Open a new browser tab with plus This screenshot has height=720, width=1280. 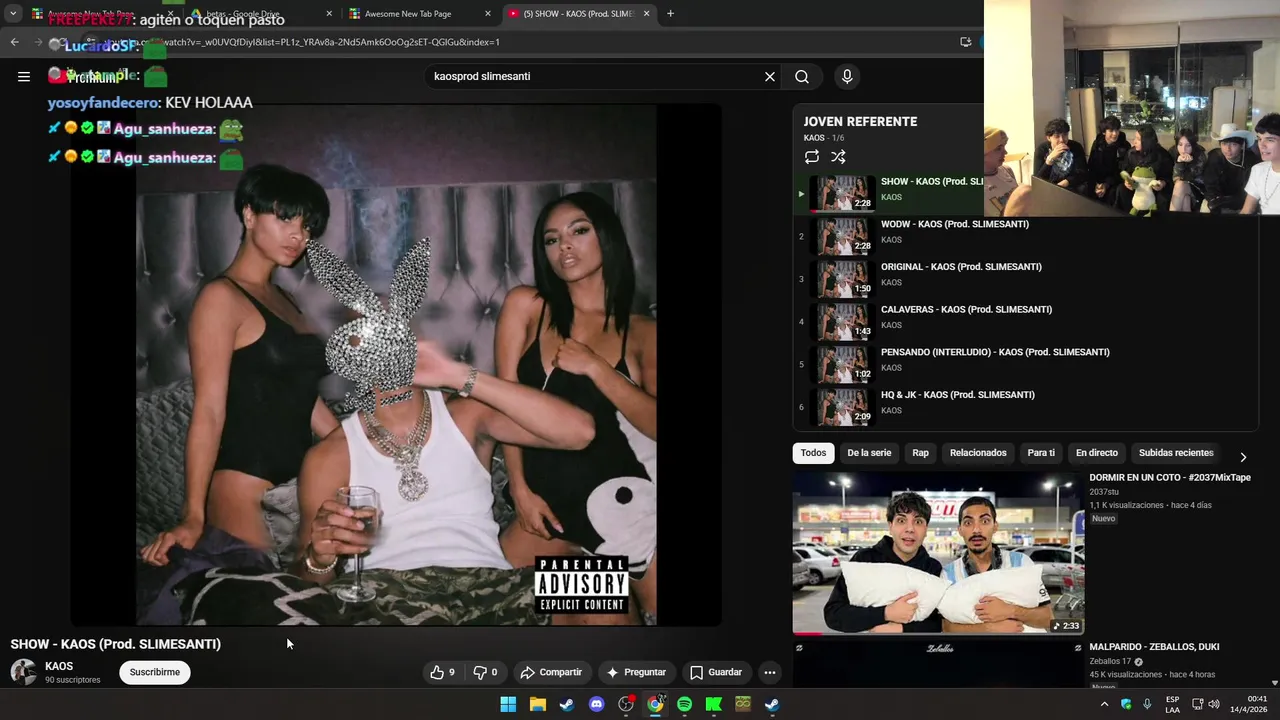tap(670, 13)
